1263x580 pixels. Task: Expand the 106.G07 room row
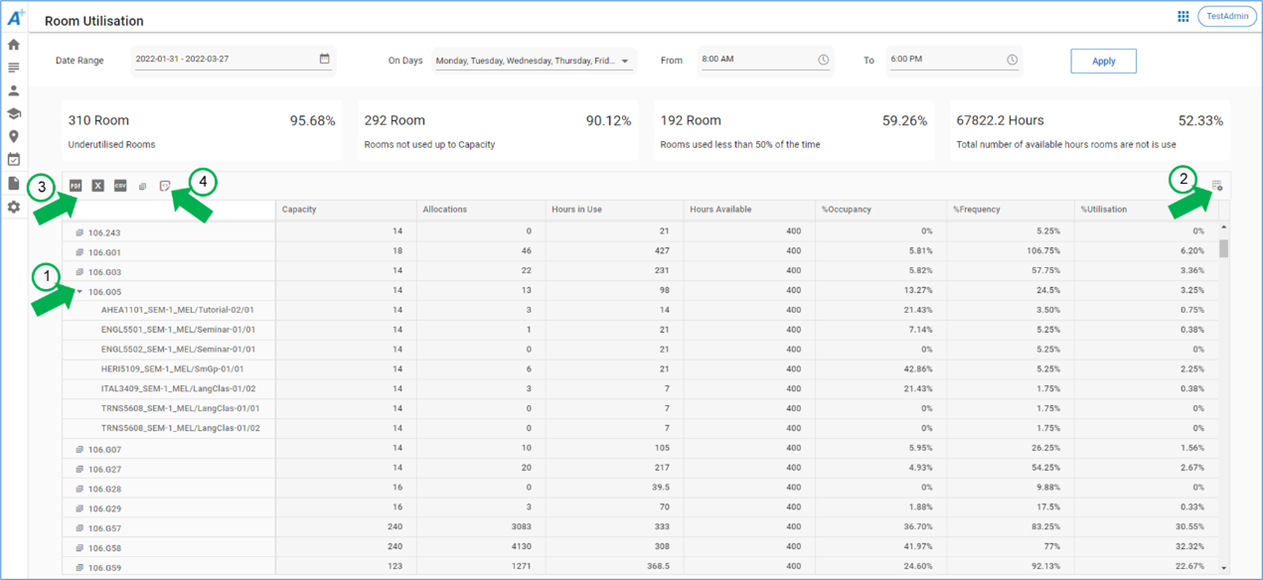click(80, 450)
